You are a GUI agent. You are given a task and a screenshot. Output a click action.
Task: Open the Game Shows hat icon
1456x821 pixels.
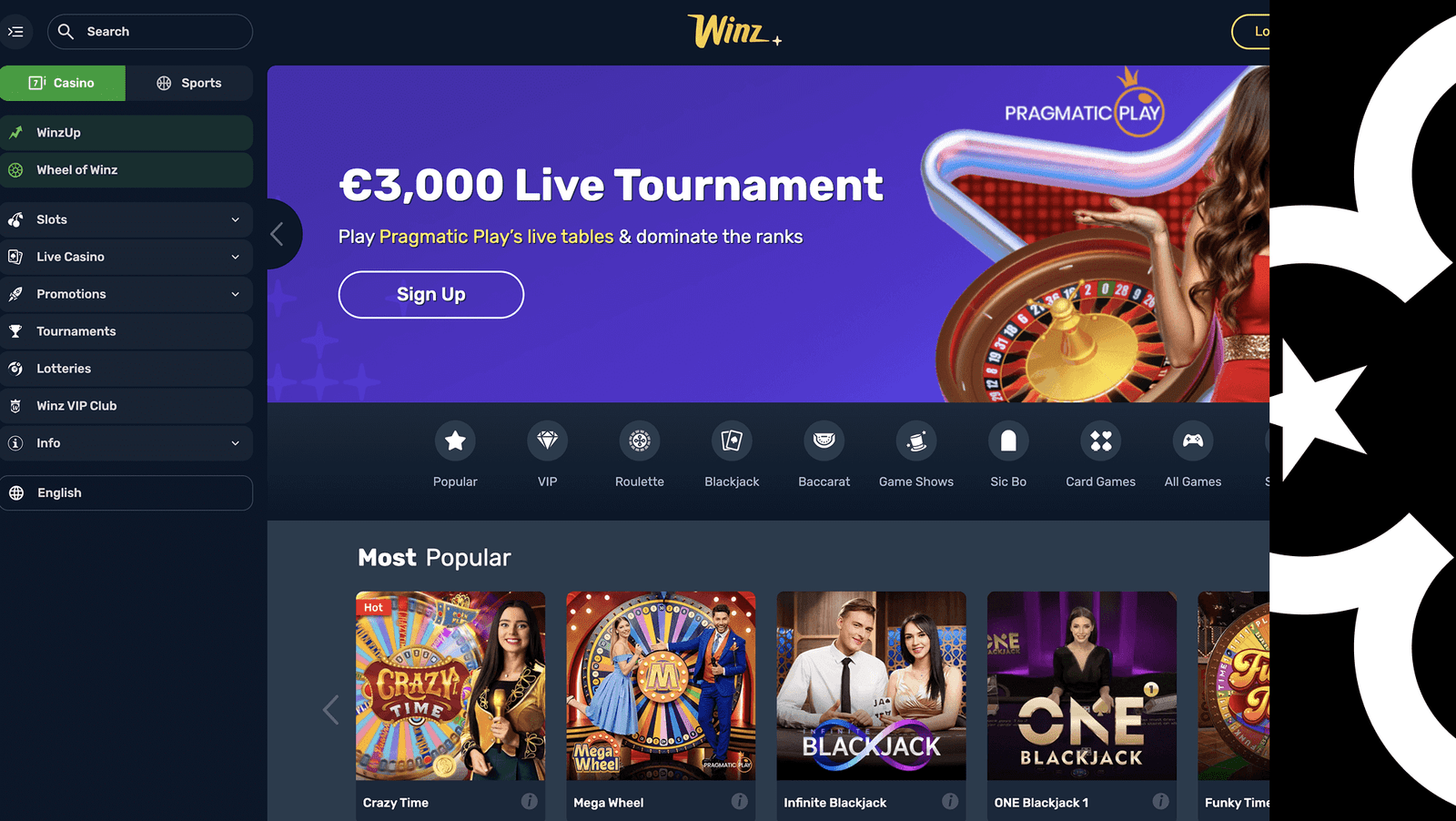[x=916, y=441]
